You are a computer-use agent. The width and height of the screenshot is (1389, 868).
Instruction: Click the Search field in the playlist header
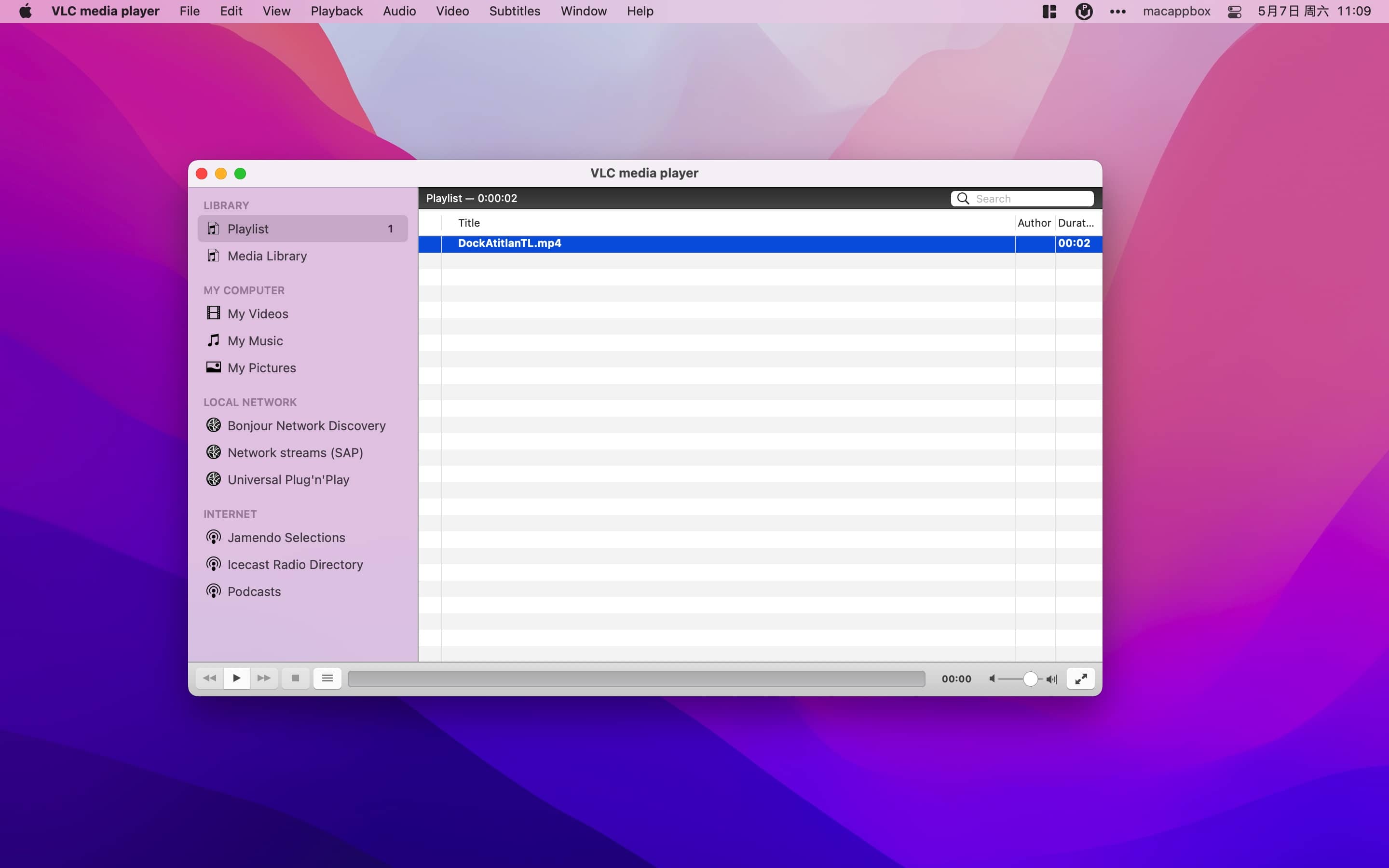click(x=1022, y=199)
